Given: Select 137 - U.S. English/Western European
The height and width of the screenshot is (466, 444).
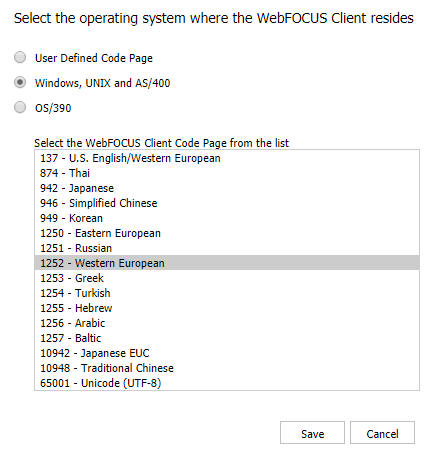Looking at the screenshot, I should point(227,158).
